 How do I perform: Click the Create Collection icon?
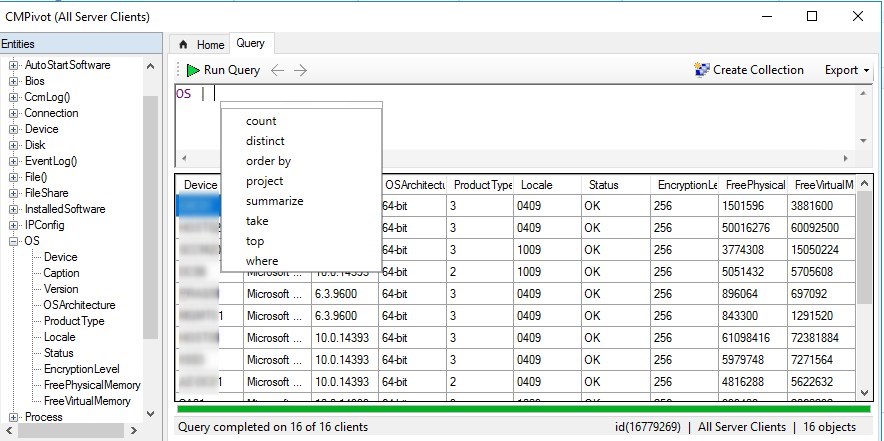pyautogui.click(x=702, y=70)
